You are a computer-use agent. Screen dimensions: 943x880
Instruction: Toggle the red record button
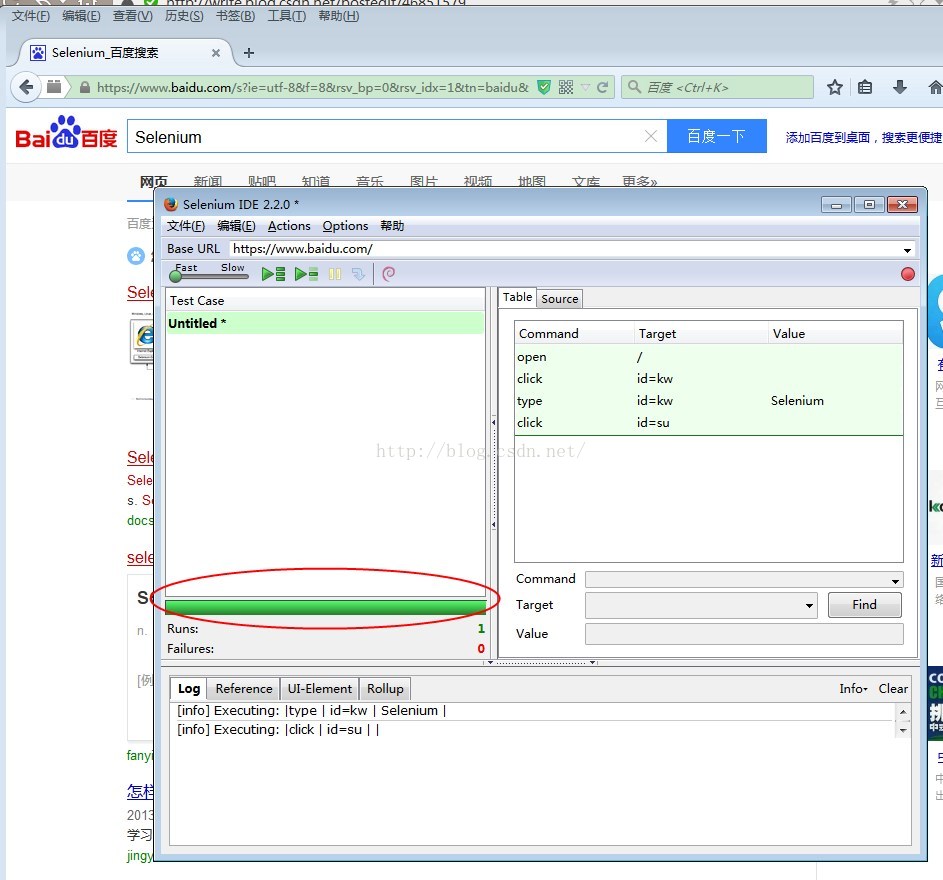click(908, 274)
